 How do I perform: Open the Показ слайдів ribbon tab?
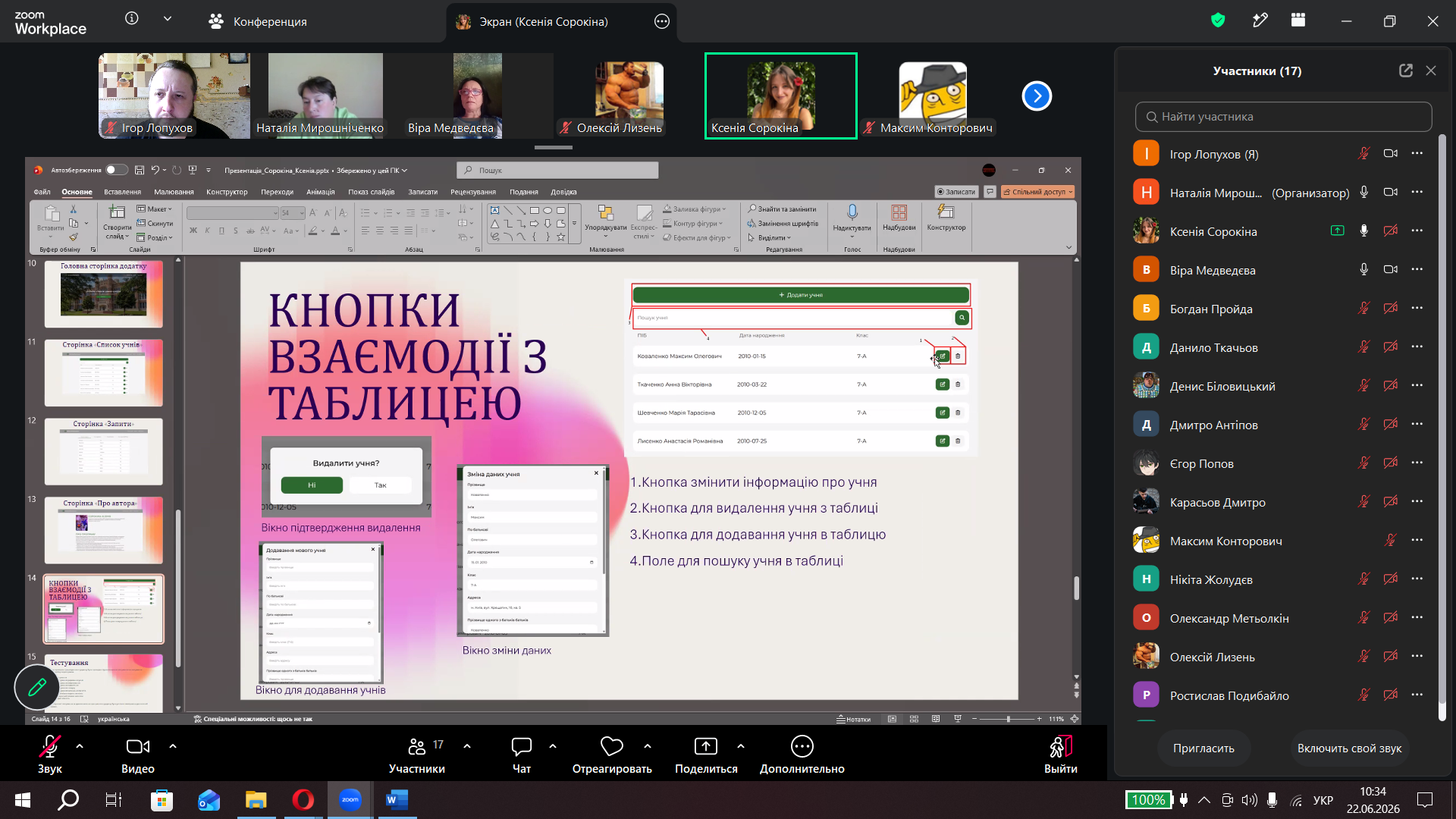(372, 192)
